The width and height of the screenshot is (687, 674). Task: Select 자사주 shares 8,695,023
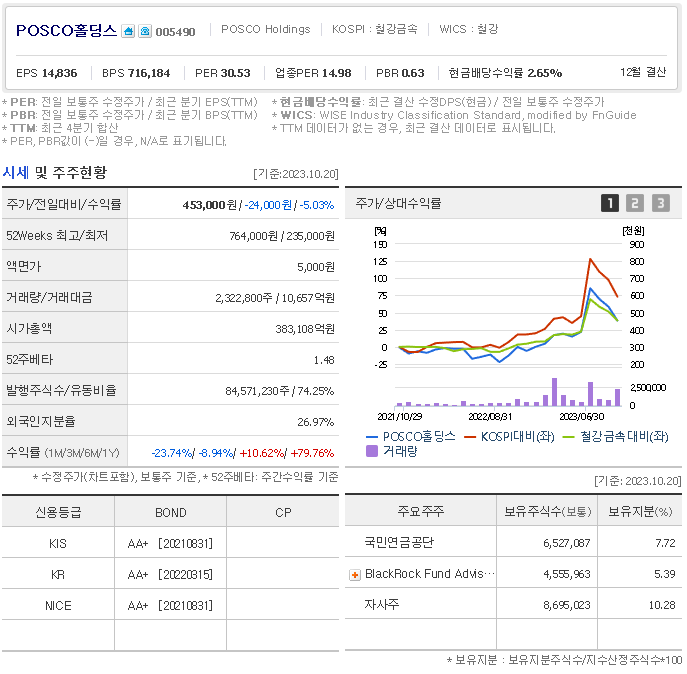pos(567,606)
